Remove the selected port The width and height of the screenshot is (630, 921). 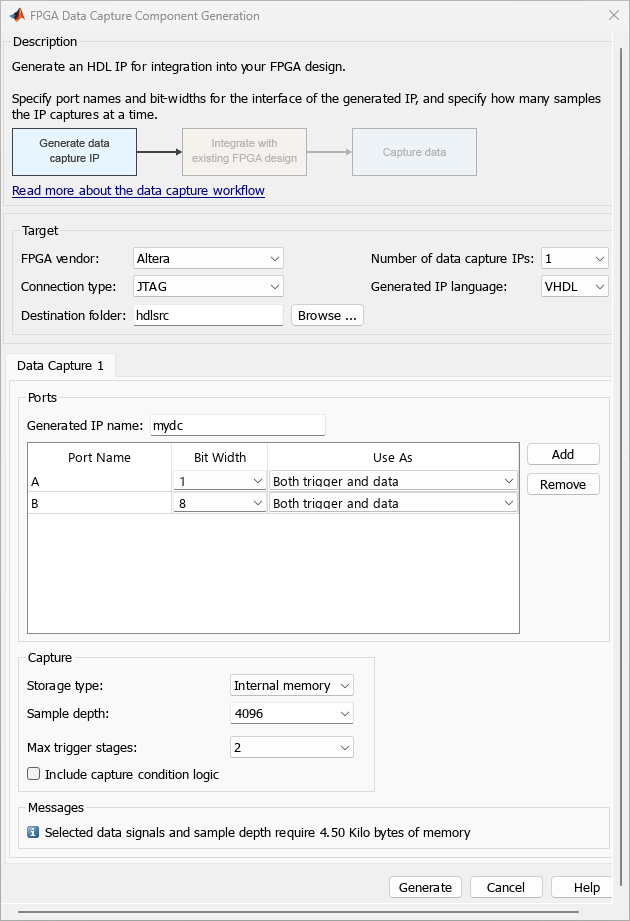pyautogui.click(x=563, y=485)
